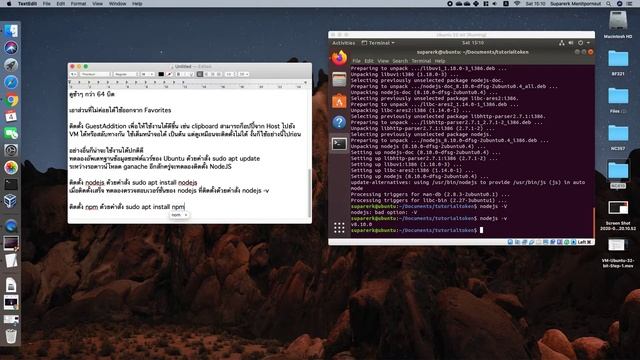Image resolution: width=640 pixels, height=360 pixels.
Task: Open Firefox from the Ubuntu dock
Action: [339, 58]
